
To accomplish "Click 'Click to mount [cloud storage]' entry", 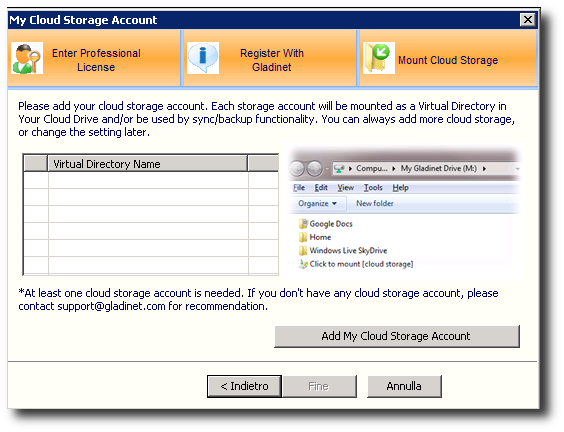I will click(x=356, y=264).
